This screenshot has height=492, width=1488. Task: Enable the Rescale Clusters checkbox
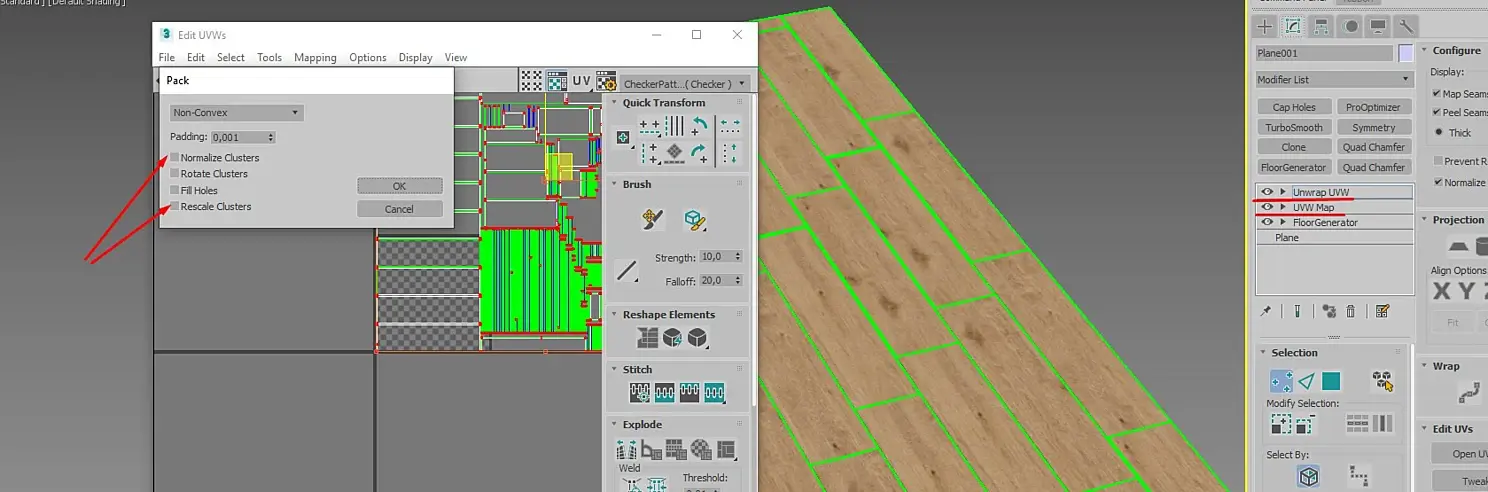point(175,206)
